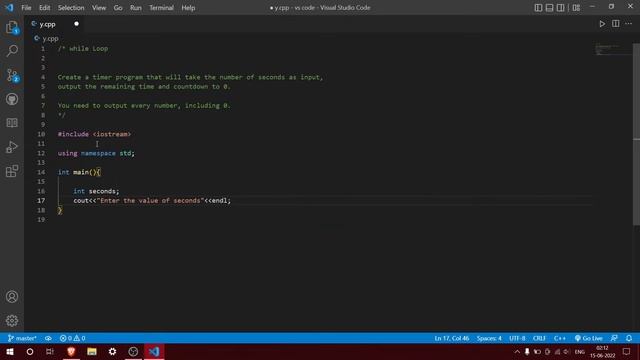
Task: Open the Selection menu
Action: (71, 8)
